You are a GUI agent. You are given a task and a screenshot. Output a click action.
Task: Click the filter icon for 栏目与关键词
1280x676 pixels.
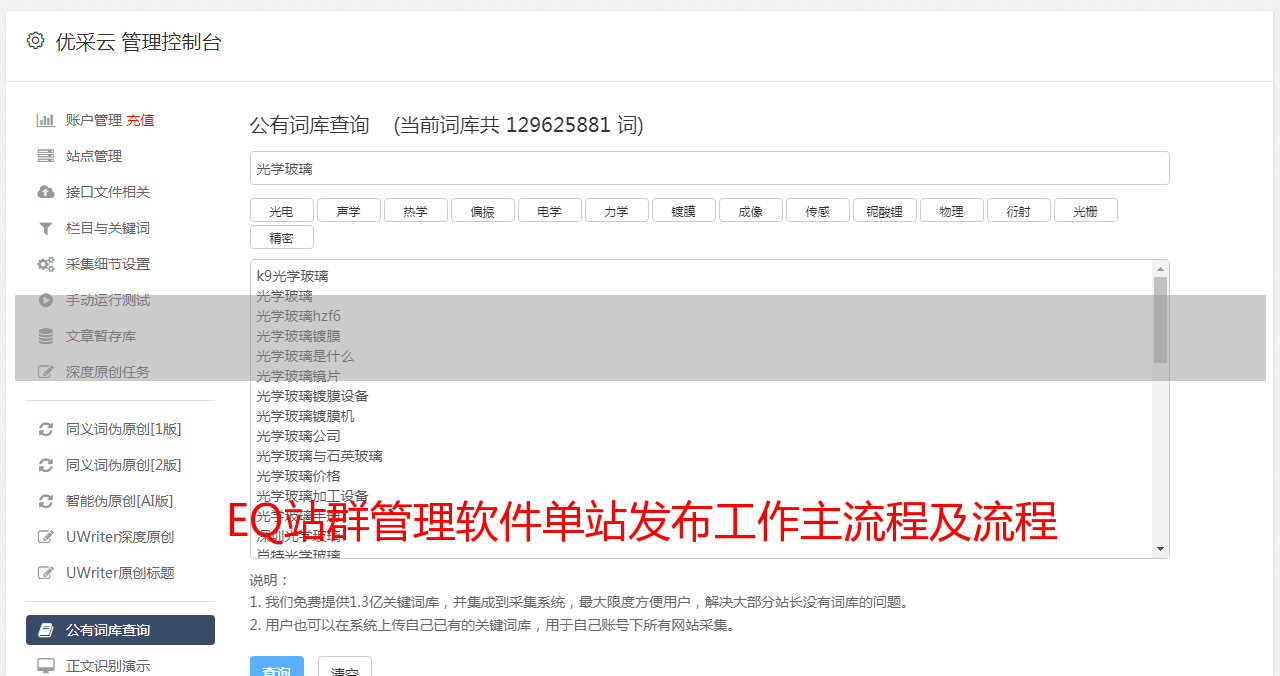[45, 228]
